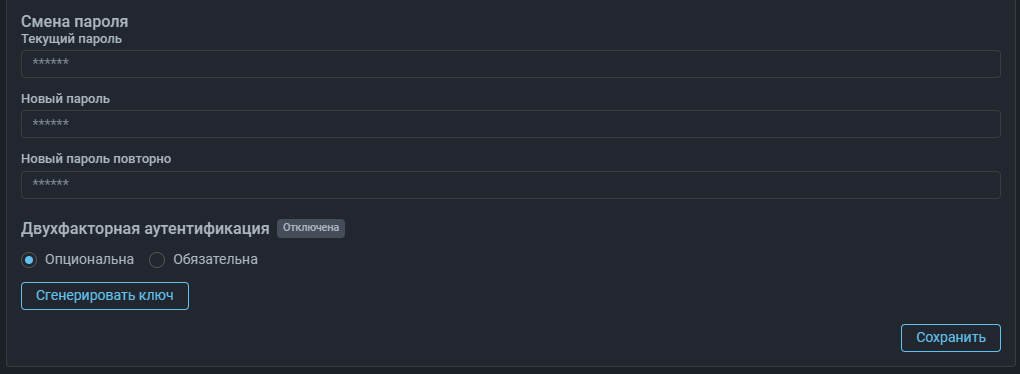Click the Двухфакторная аутентификация heading
1020x374 pixels.
pyautogui.click(x=145, y=229)
